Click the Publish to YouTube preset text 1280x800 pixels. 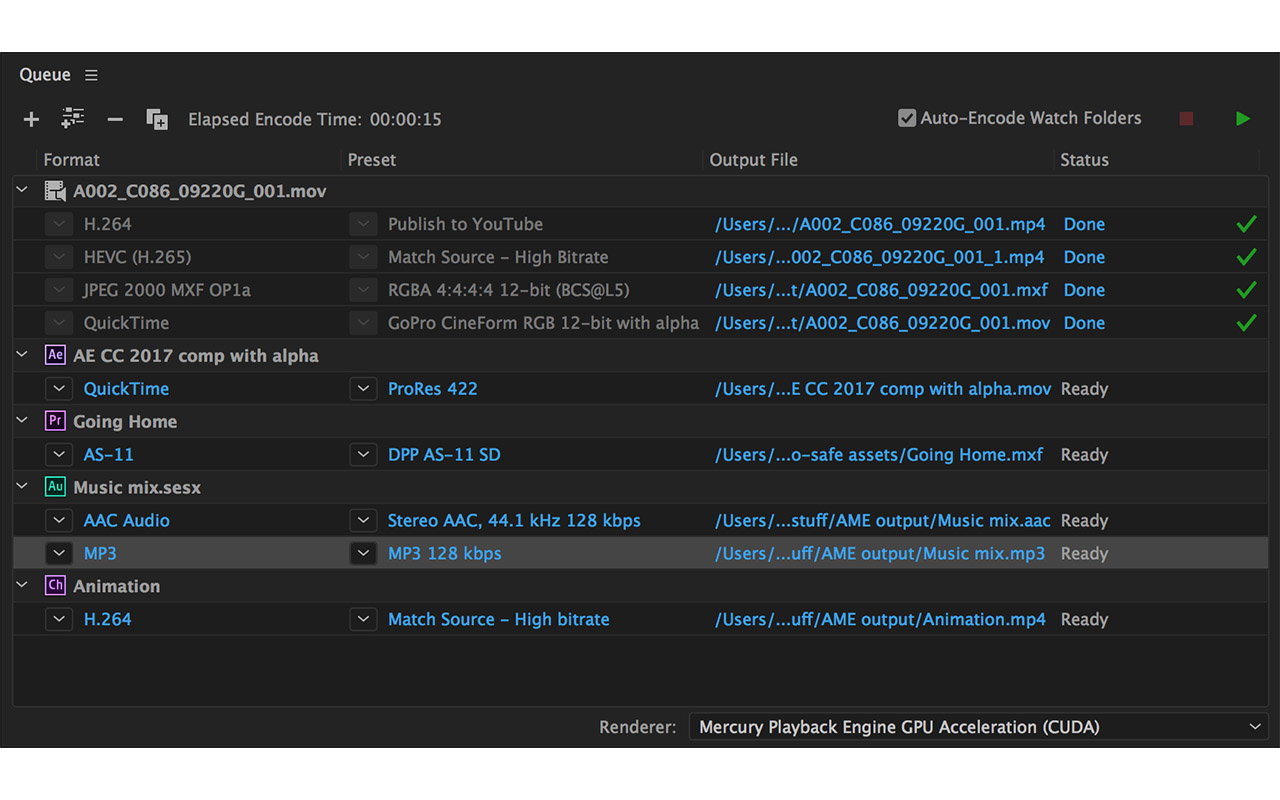pyautogui.click(x=466, y=224)
